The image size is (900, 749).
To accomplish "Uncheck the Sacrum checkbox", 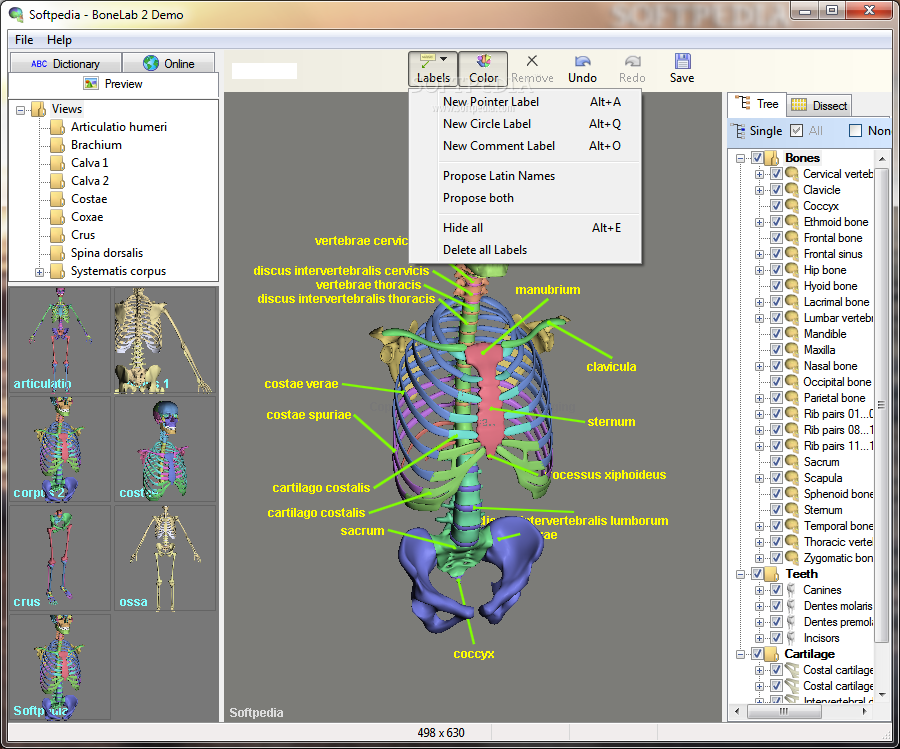I will pos(776,461).
